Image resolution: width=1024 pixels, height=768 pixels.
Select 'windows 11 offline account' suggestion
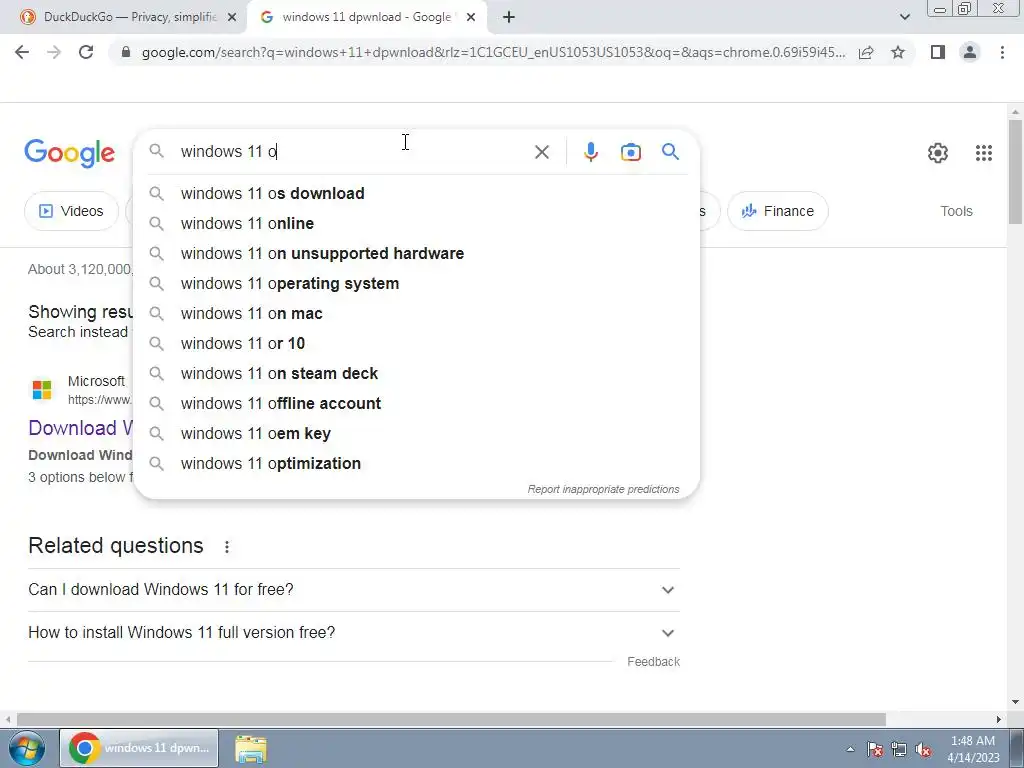pyautogui.click(x=416, y=404)
